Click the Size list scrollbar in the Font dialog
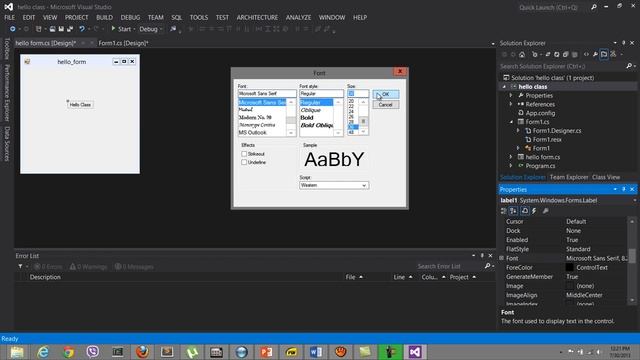640x360 pixels. pos(363,116)
